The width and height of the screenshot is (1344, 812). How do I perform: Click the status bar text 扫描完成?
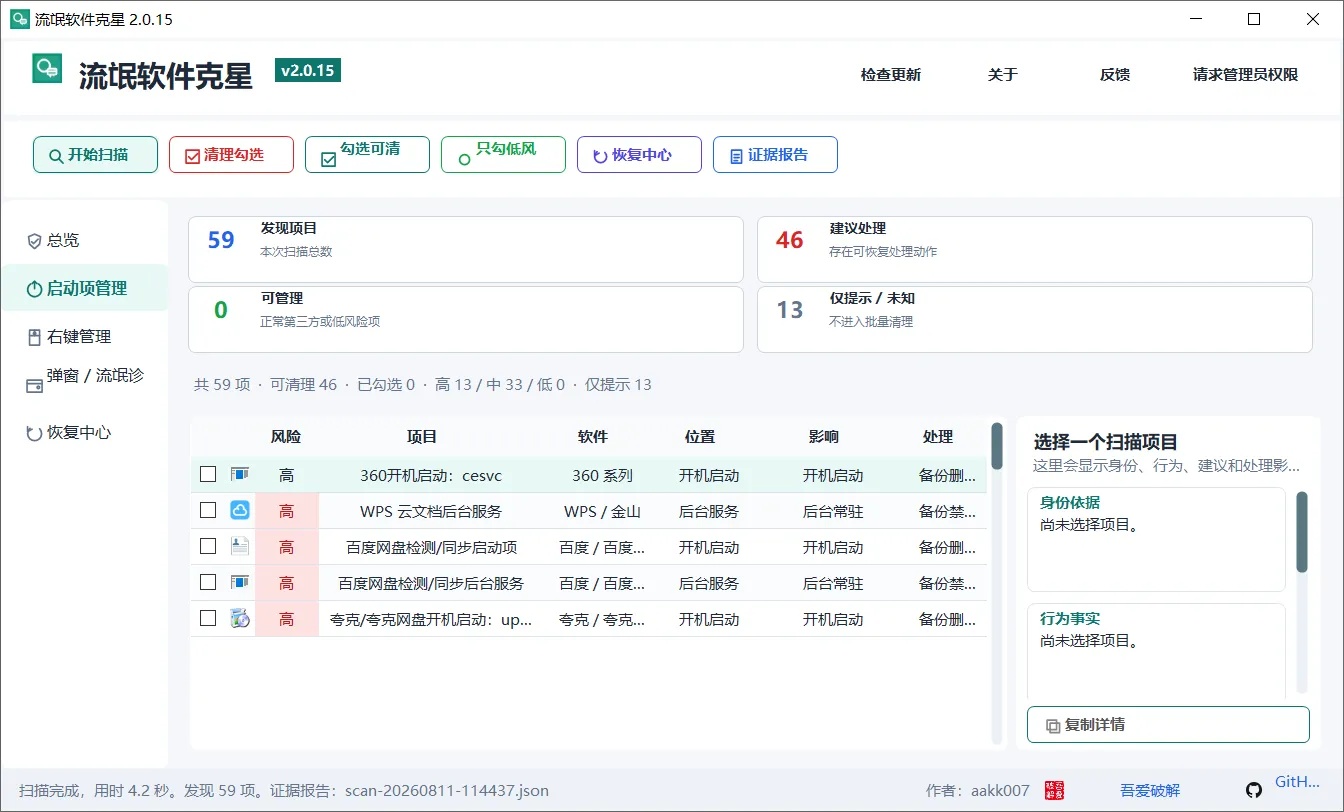(x=284, y=790)
